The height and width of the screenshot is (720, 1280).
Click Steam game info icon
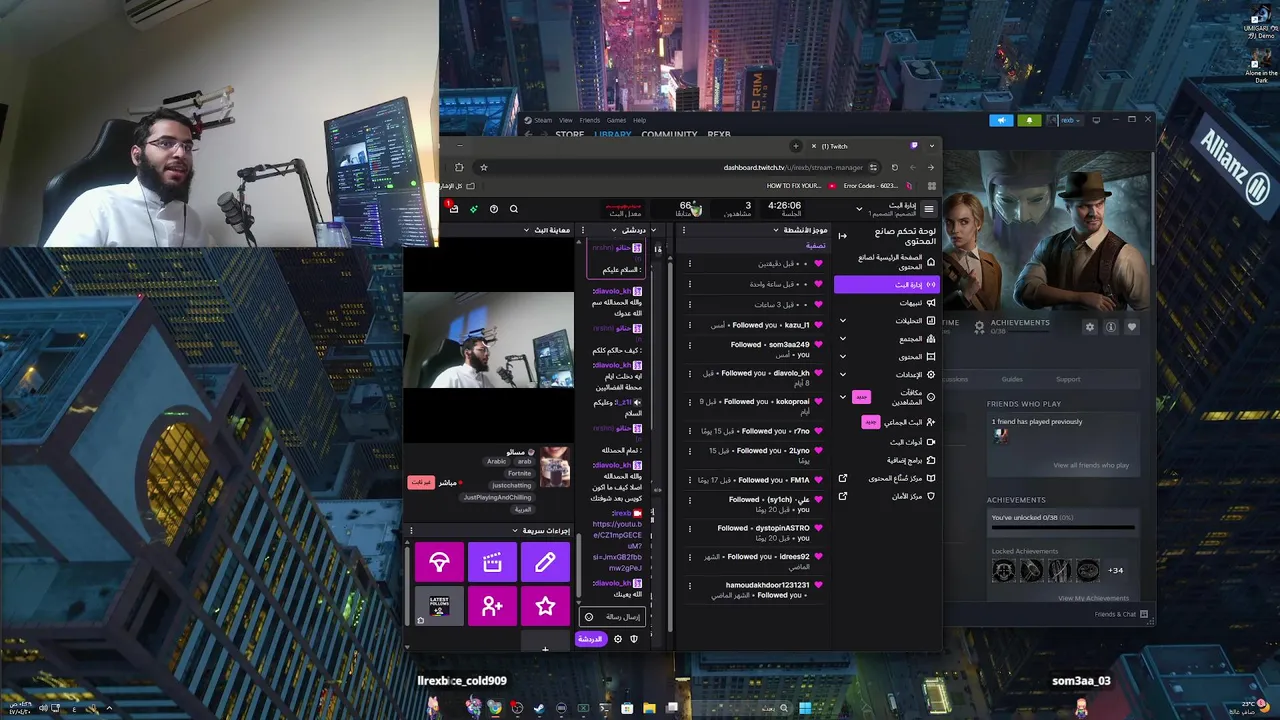1111,327
